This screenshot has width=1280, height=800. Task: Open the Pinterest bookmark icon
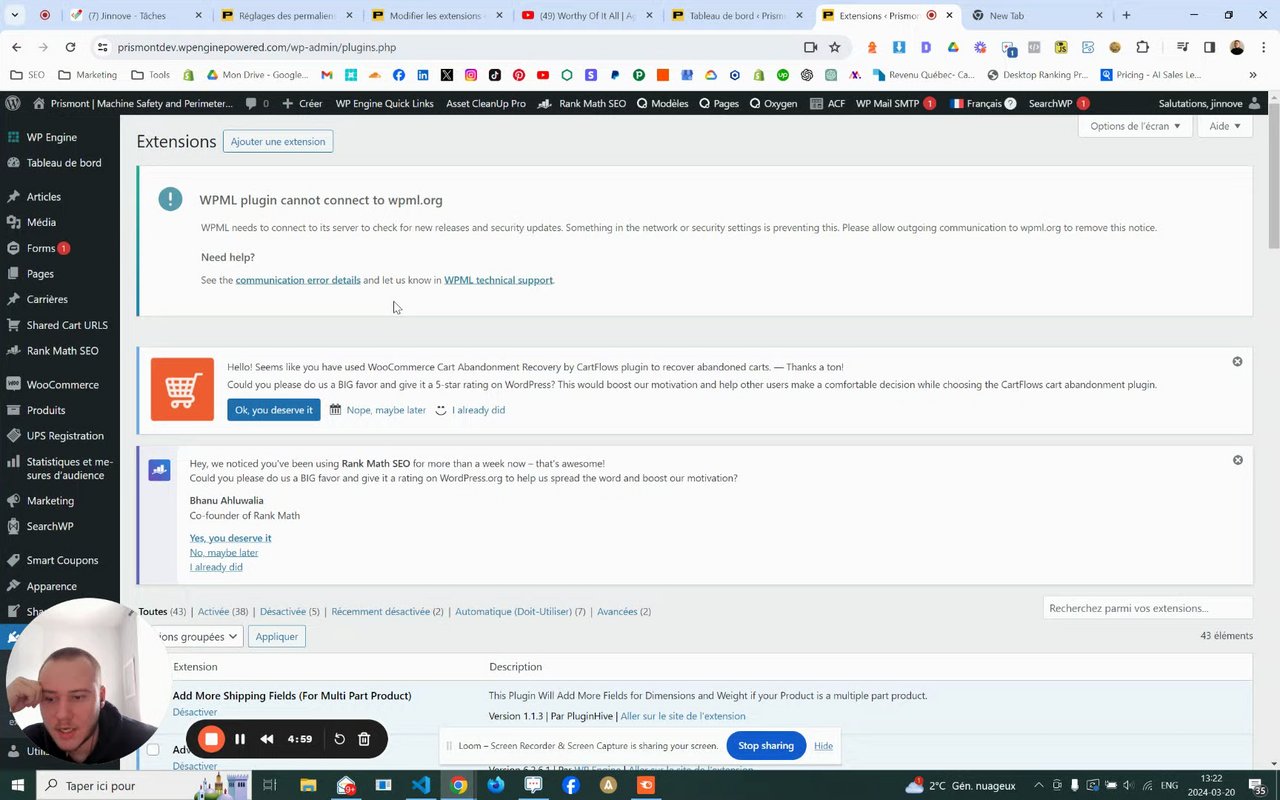pos(519,75)
